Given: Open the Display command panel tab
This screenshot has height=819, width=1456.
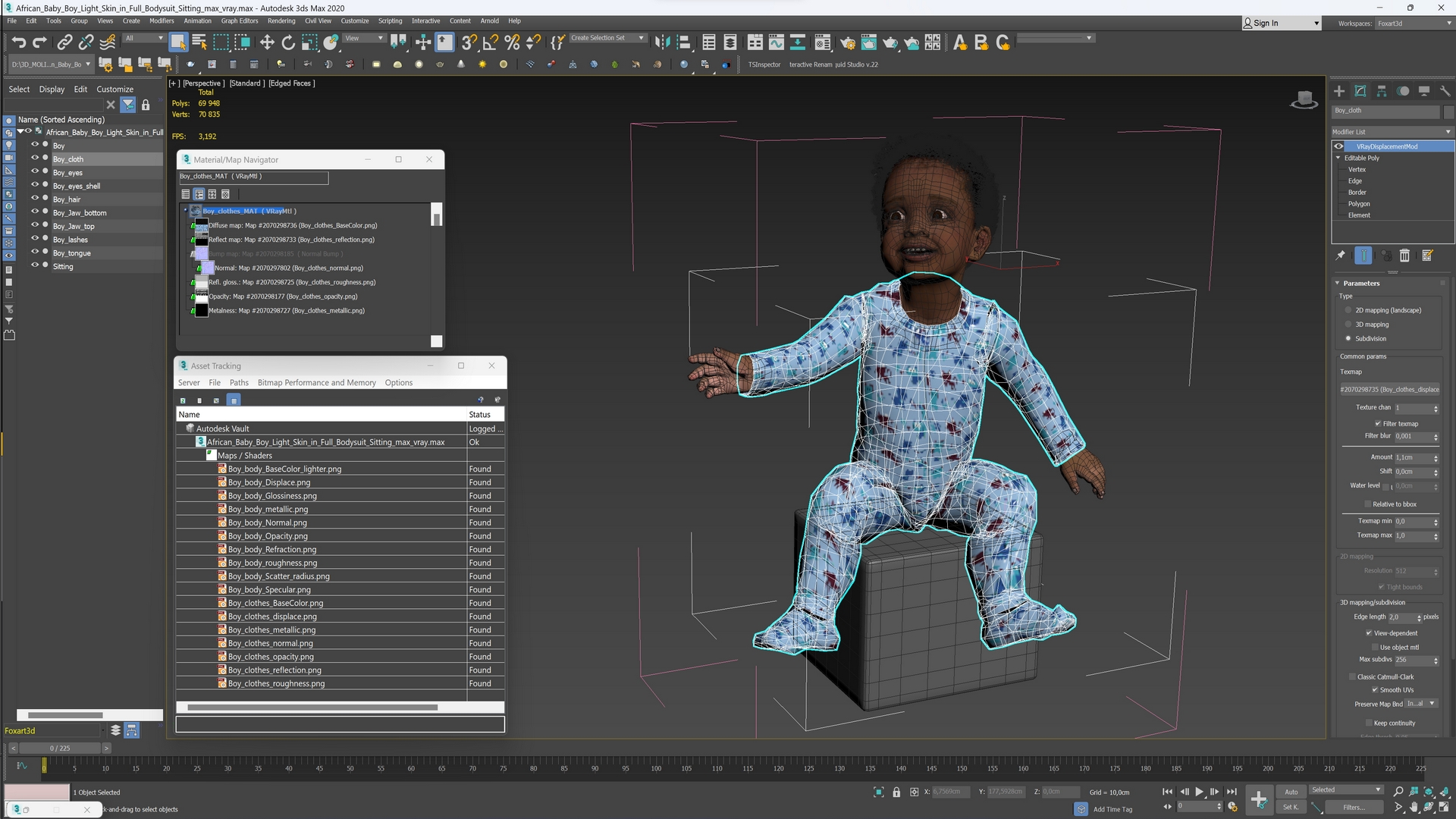Looking at the screenshot, I should click(1424, 91).
